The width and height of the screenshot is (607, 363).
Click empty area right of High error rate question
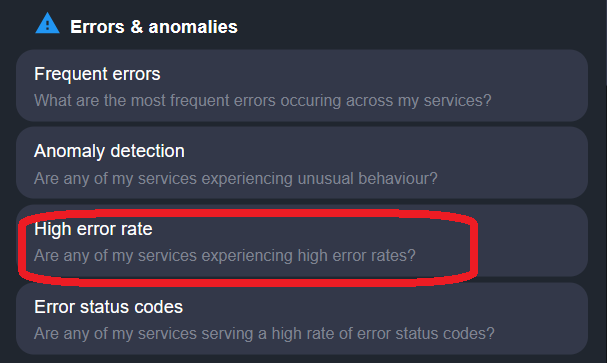pyautogui.click(x=530, y=256)
